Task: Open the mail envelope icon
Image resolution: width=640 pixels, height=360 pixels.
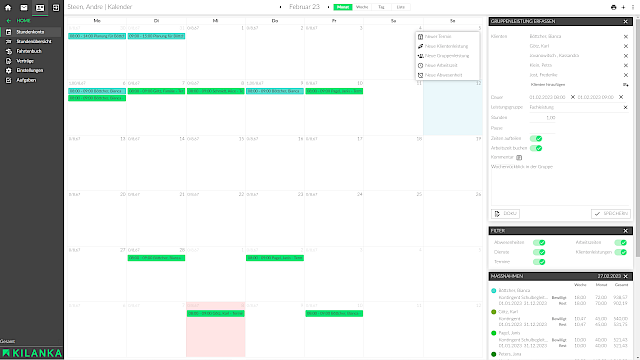Action: pyautogui.click(x=24, y=7)
